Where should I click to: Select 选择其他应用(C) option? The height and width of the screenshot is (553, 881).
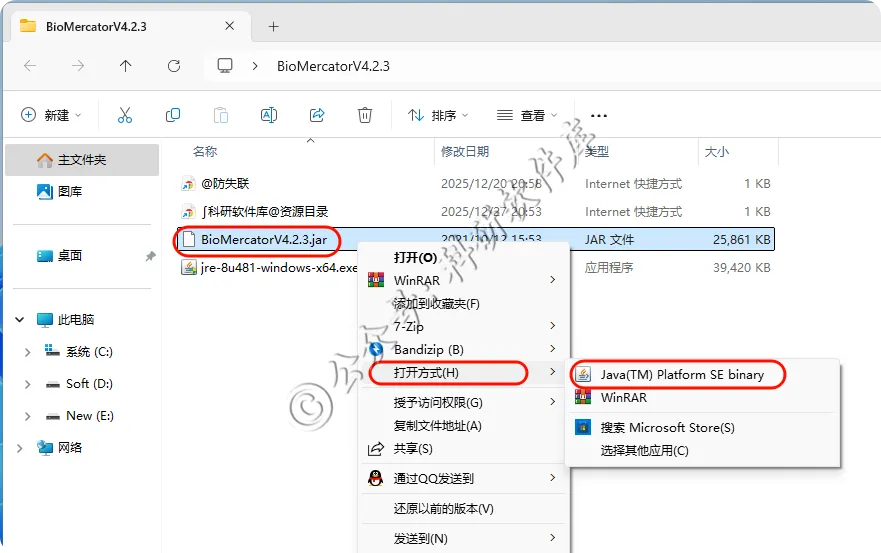pos(702,450)
